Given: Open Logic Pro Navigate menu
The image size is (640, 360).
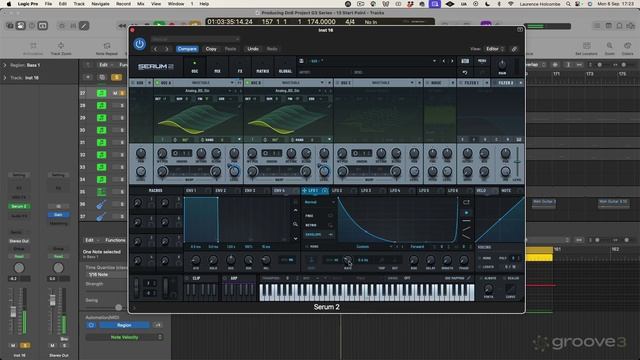Looking at the screenshot, I should (100, 4).
